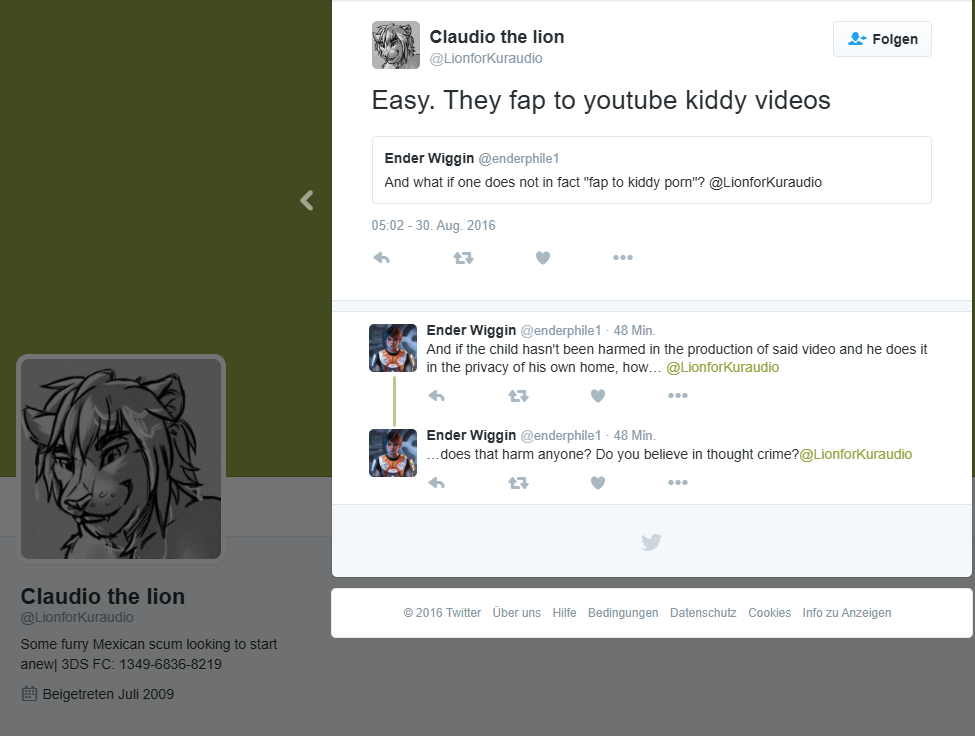
Task: Go to previous tweet with left chevron
Action: [x=307, y=200]
